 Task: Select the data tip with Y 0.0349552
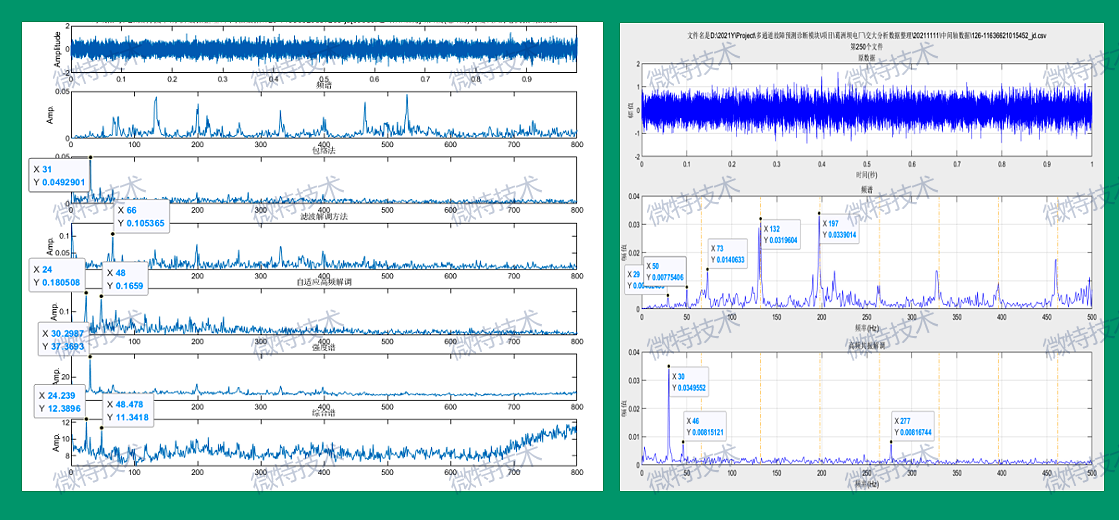(x=690, y=382)
